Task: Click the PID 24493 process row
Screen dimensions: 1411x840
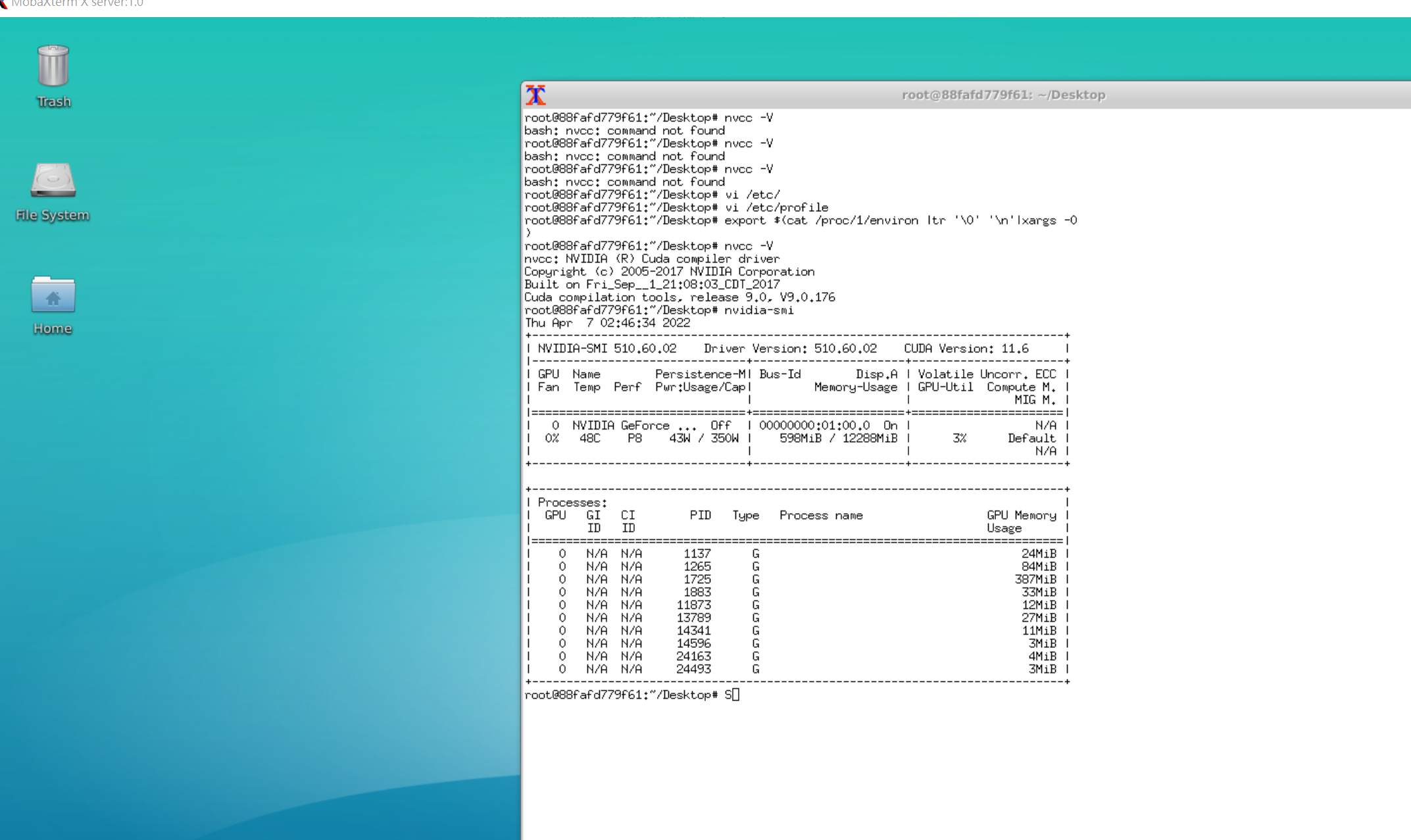Action: [x=693, y=669]
